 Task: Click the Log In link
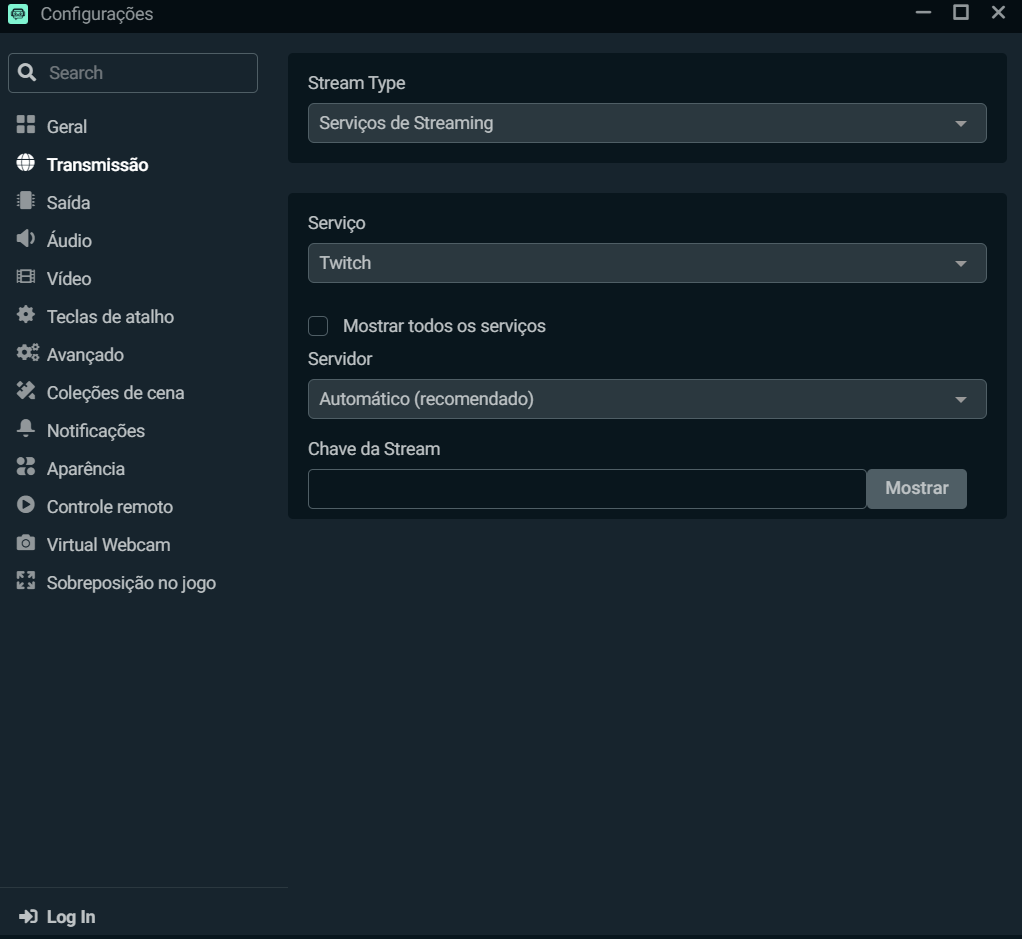(x=71, y=917)
